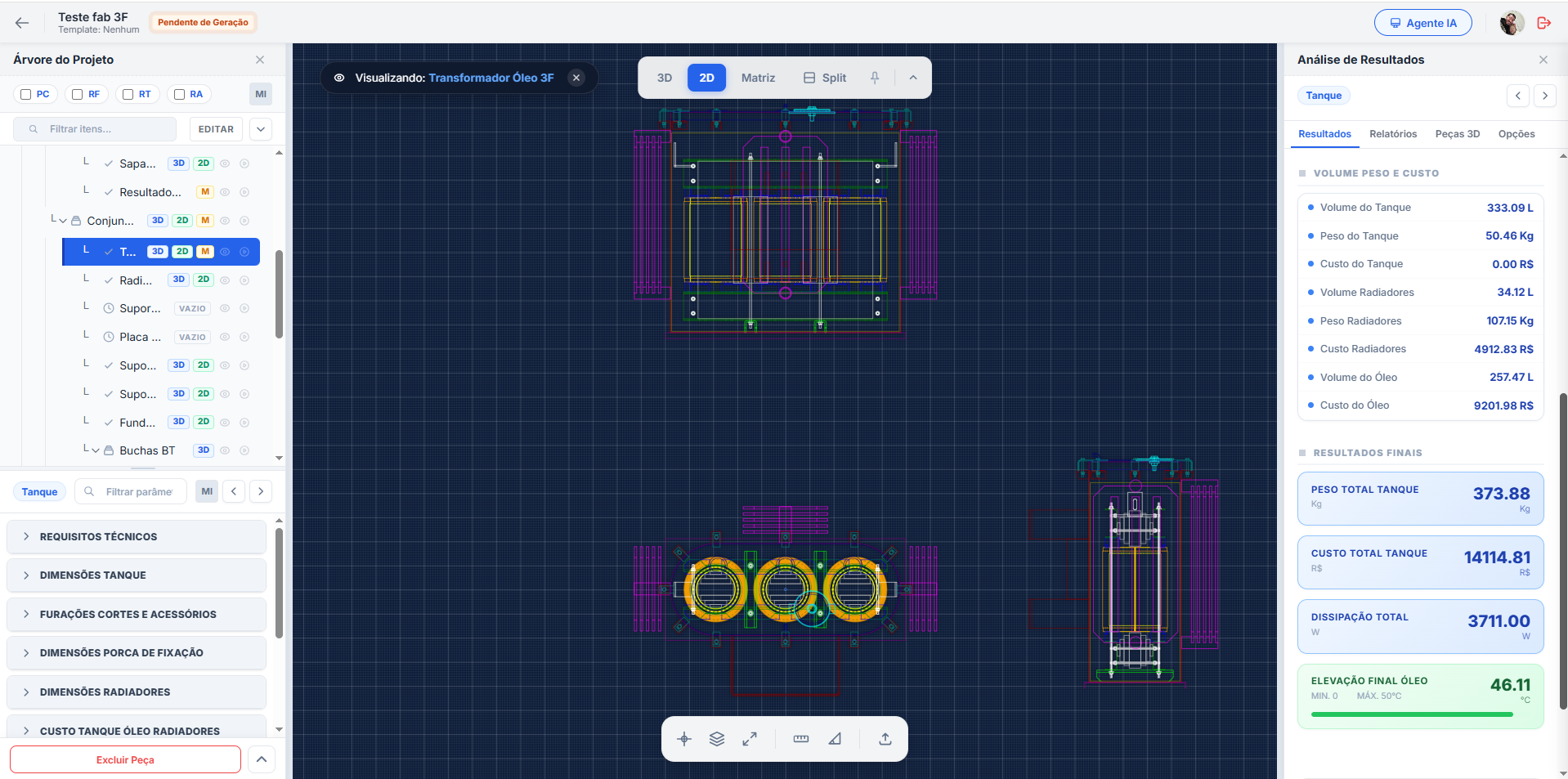Viewport: 1568px width, 779px height.
Task: Toggle visibility of Resultado... row
Action: tap(225, 192)
